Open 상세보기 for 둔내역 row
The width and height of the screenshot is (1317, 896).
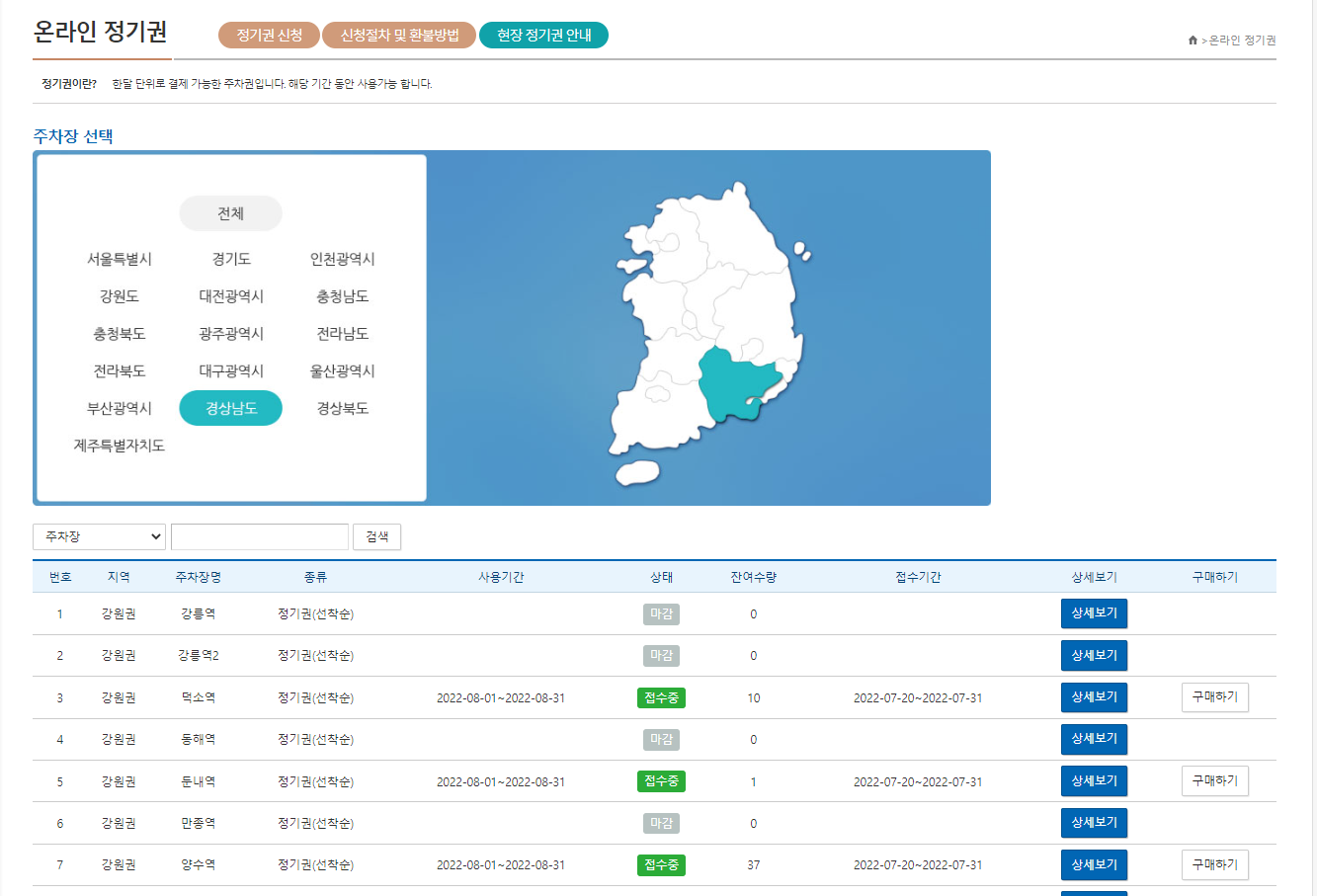pos(1094,781)
